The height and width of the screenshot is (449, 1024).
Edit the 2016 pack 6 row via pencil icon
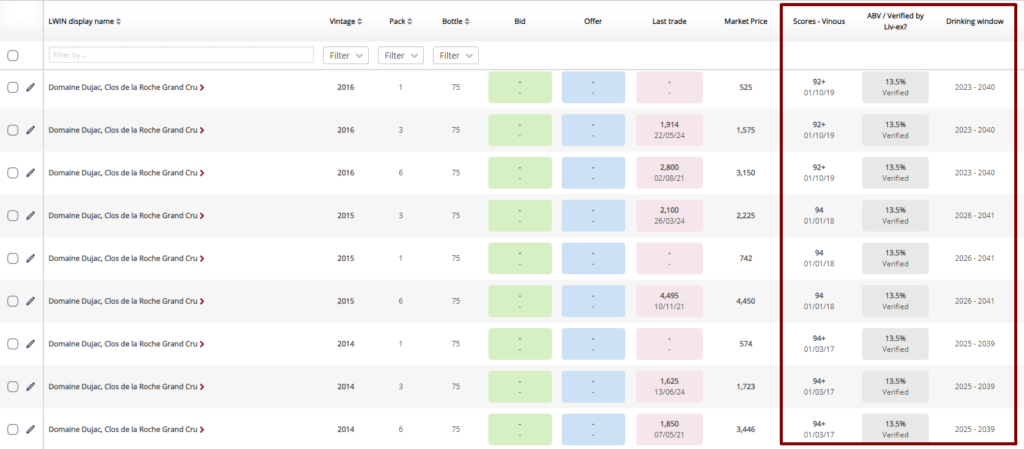(30, 173)
